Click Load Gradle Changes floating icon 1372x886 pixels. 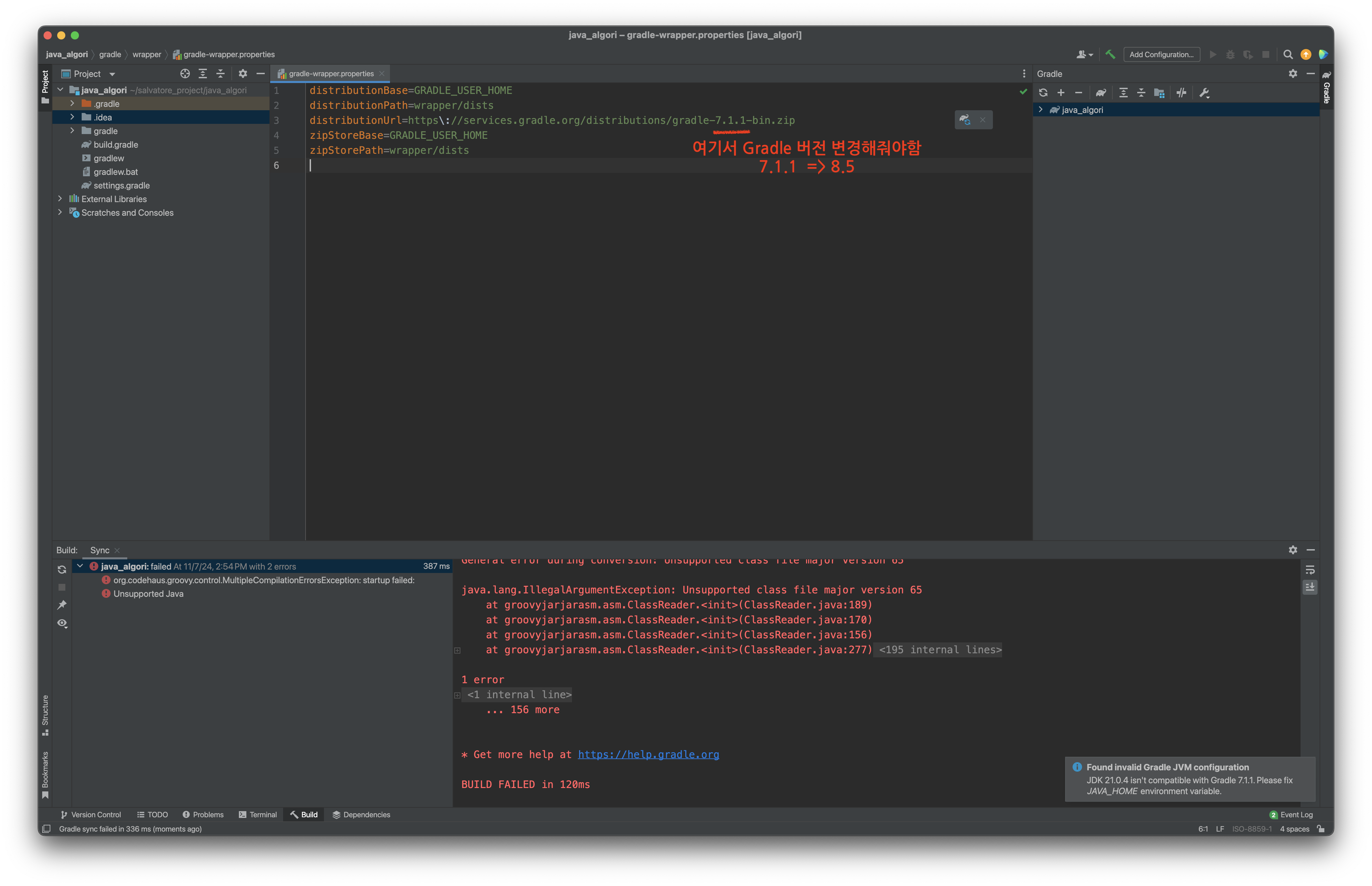pyautogui.click(x=965, y=120)
